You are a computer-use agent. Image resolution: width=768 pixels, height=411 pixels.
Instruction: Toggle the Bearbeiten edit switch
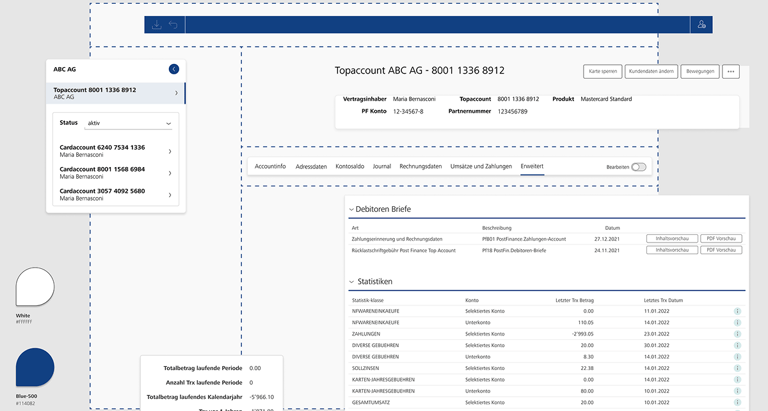639,167
